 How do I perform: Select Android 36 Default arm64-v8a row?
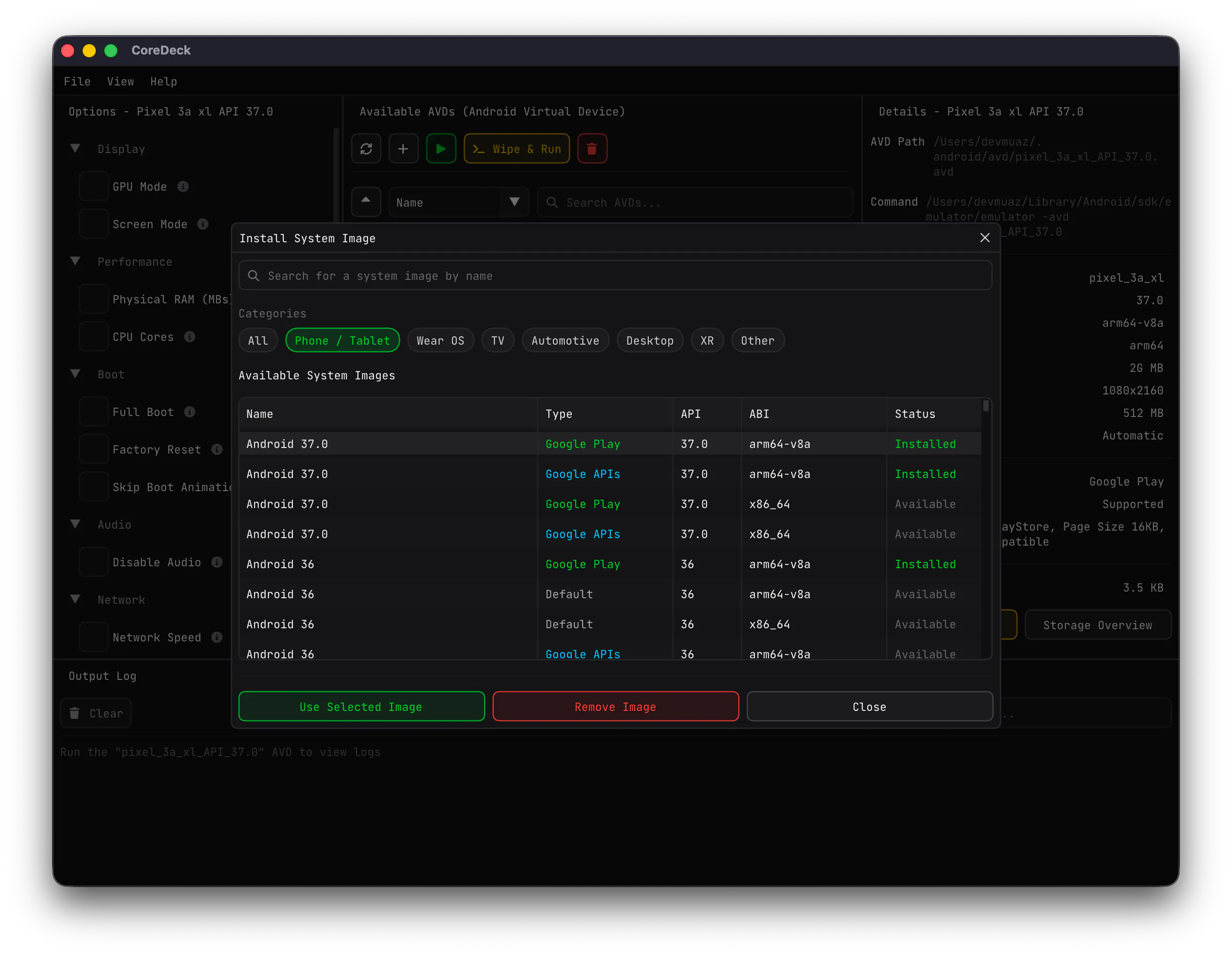tap(610, 594)
